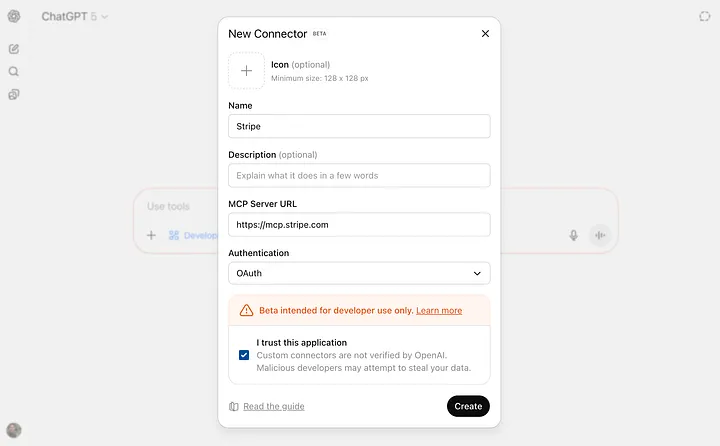Close the New Connector dialog
Screen dimensions: 720x446
[x=485, y=33]
